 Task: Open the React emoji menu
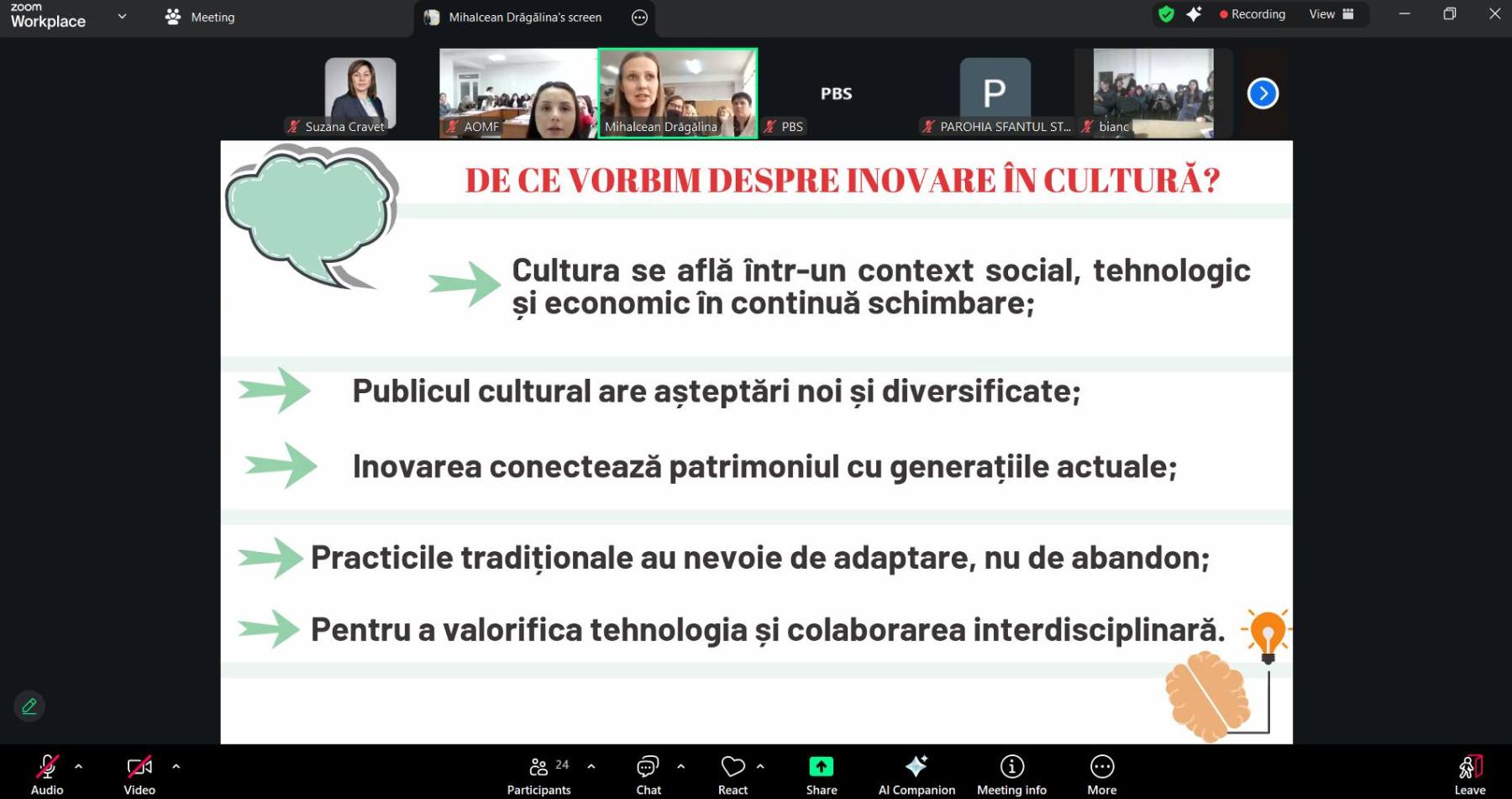pos(732,773)
